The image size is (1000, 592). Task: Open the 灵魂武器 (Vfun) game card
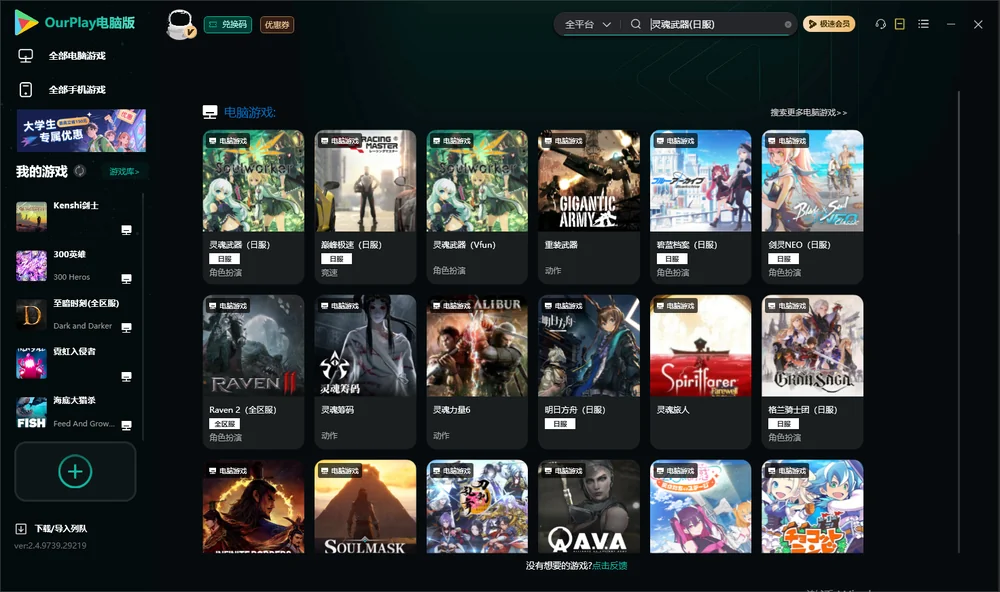click(477, 207)
